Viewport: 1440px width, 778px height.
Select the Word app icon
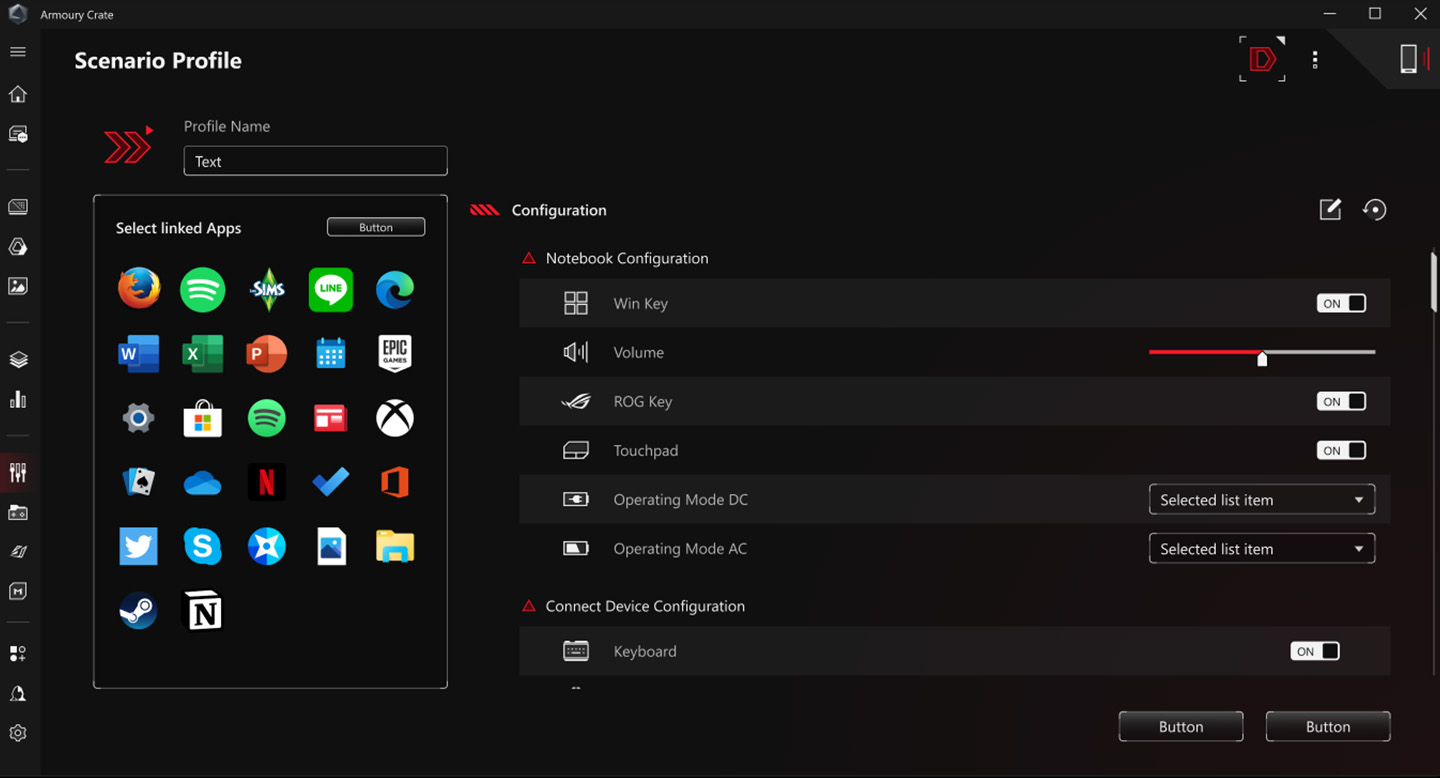click(138, 353)
